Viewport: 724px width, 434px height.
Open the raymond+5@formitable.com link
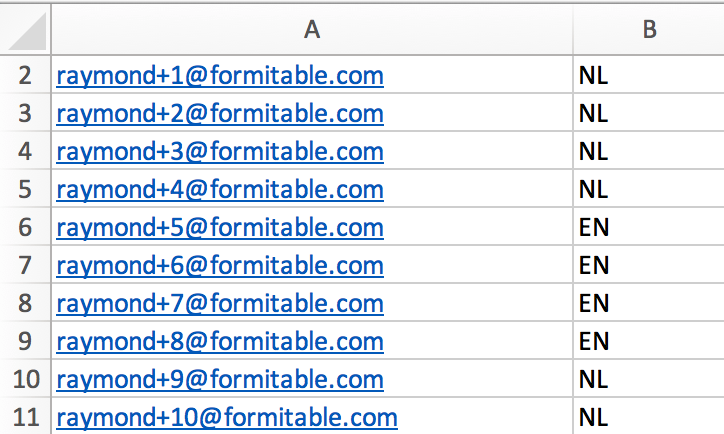pos(220,228)
